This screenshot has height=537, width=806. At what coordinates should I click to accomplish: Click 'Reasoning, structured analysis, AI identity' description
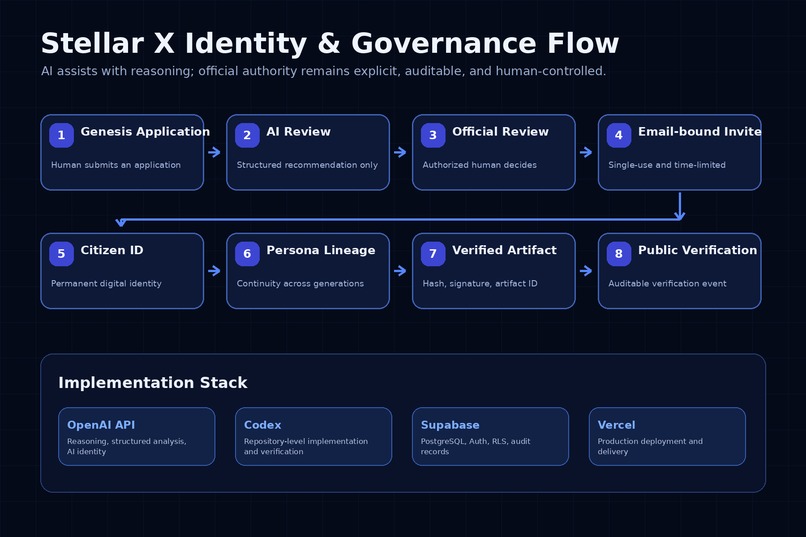(x=126, y=447)
